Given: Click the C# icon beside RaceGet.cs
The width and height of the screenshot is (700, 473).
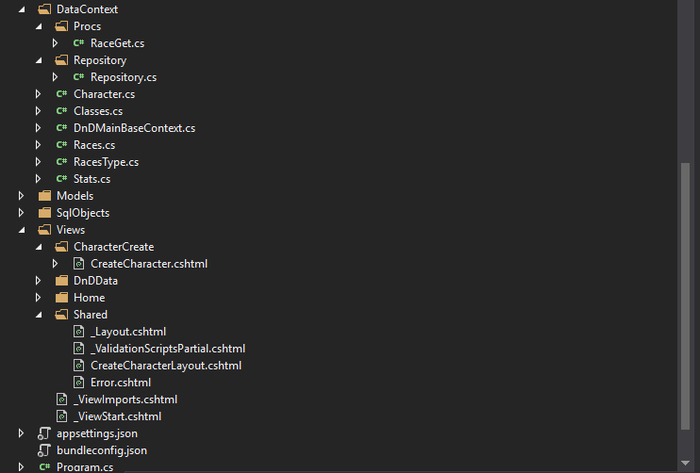Looking at the screenshot, I should coord(78,43).
